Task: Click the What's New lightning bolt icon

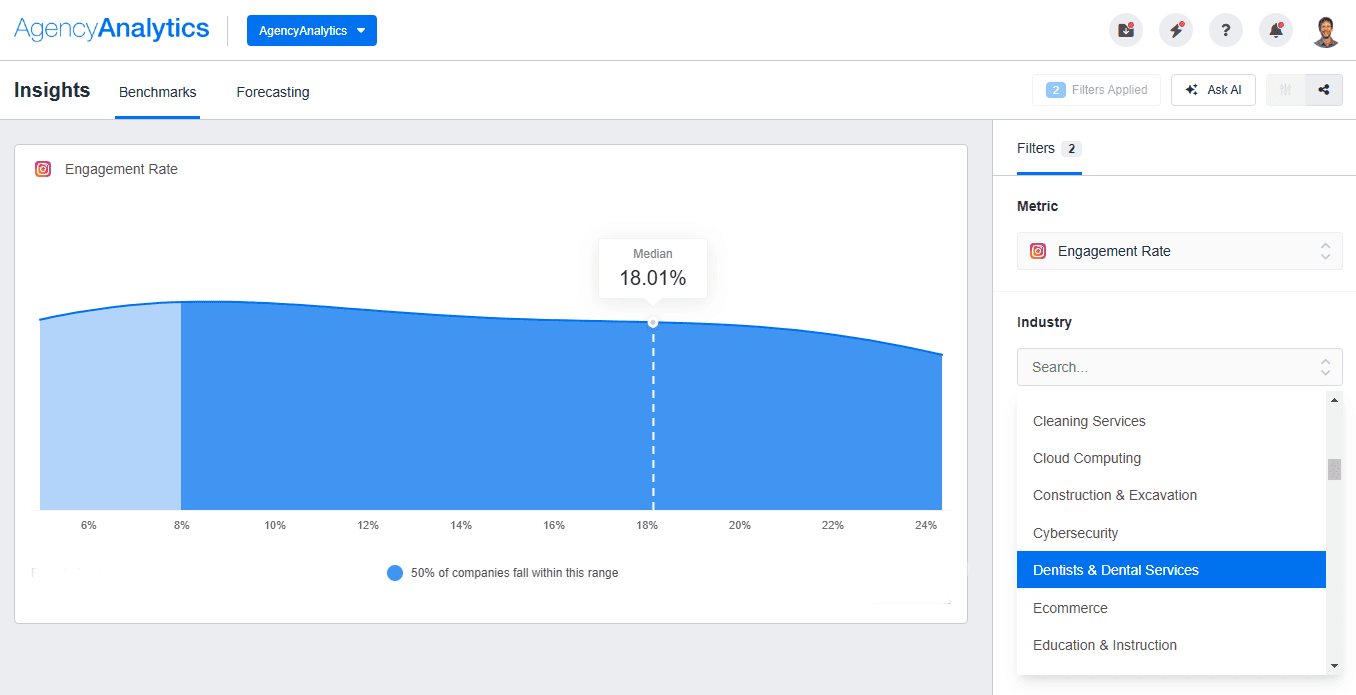Action: pyautogui.click(x=1176, y=30)
